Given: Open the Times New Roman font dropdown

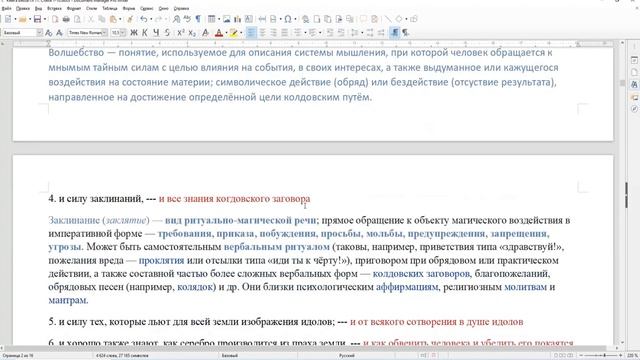Looking at the screenshot, I should 104,33.
